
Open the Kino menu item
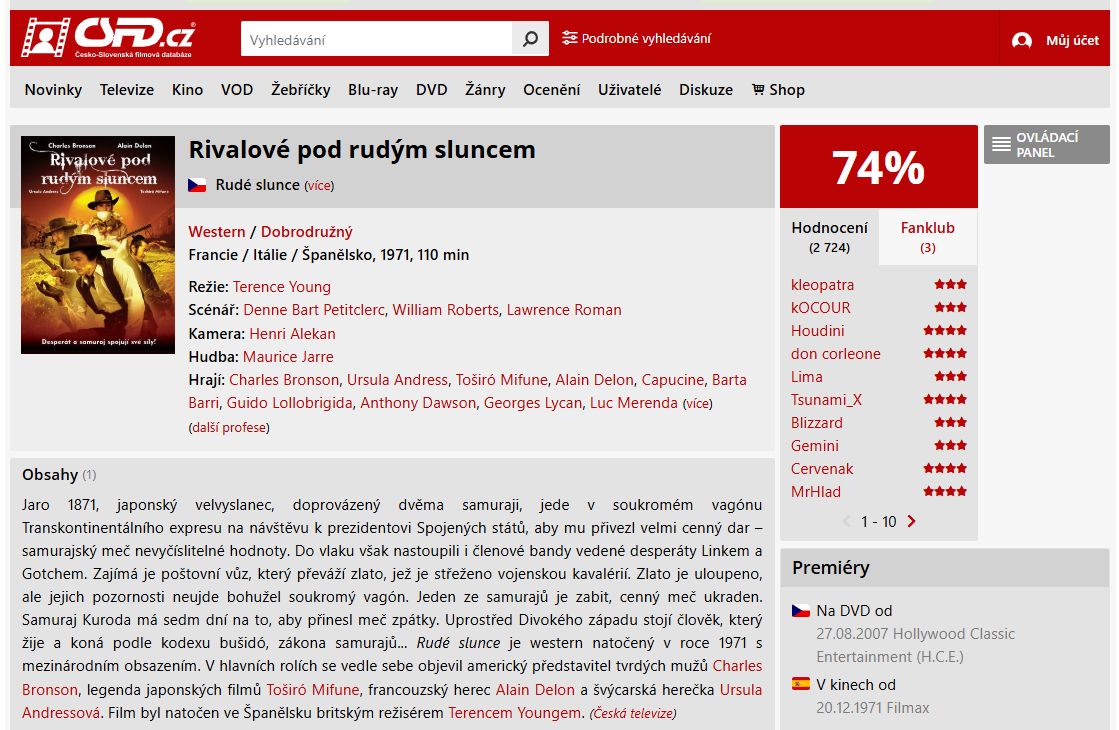coord(188,90)
